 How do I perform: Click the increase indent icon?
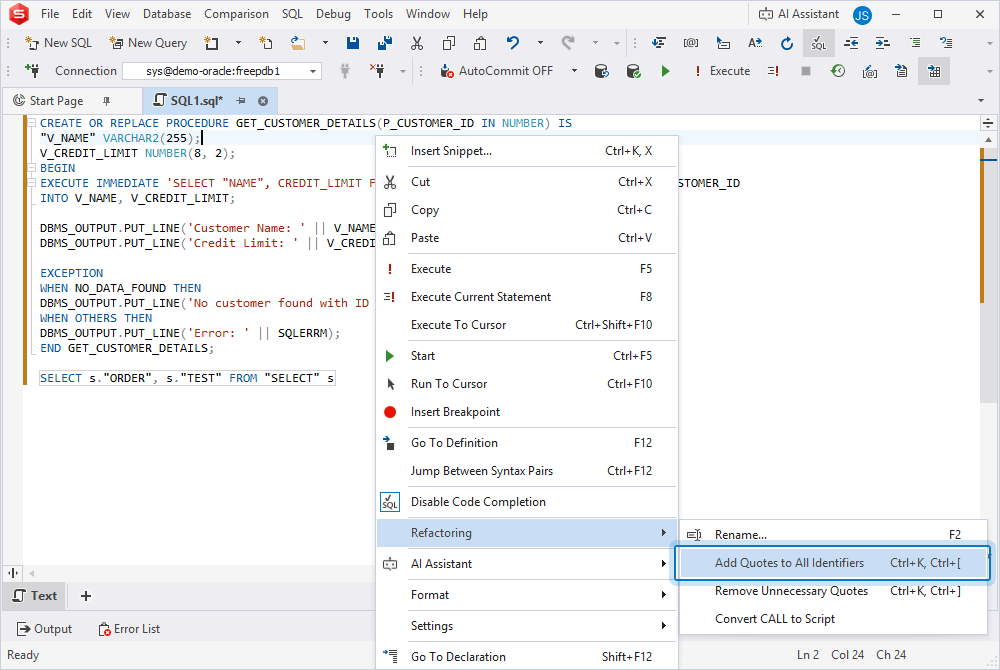point(882,43)
